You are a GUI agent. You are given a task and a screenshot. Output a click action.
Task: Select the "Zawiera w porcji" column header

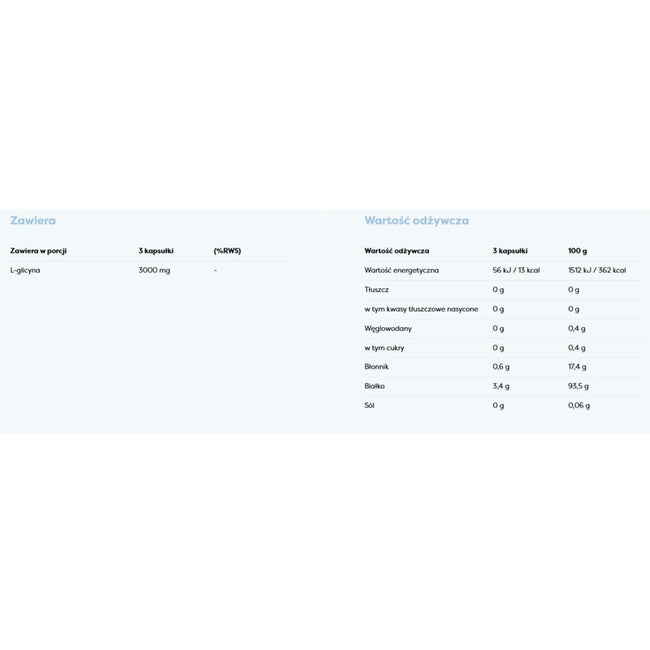tap(38, 250)
